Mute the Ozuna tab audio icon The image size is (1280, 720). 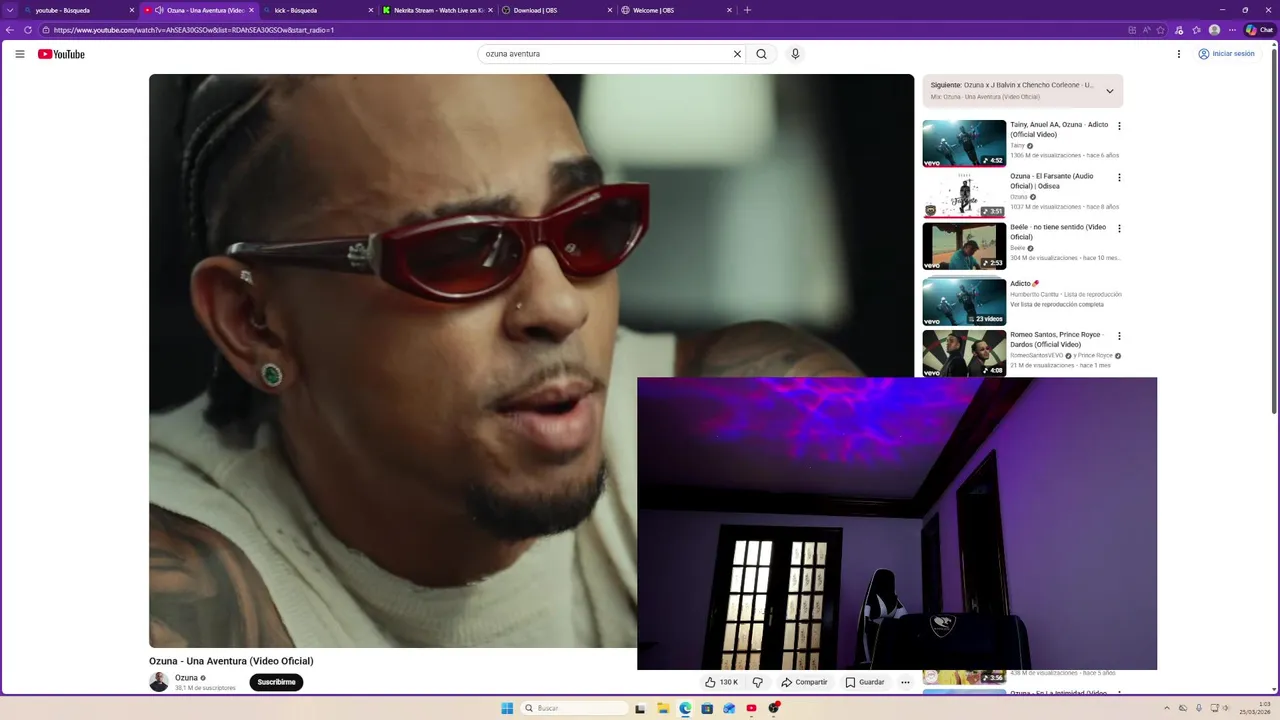[x=159, y=10]
